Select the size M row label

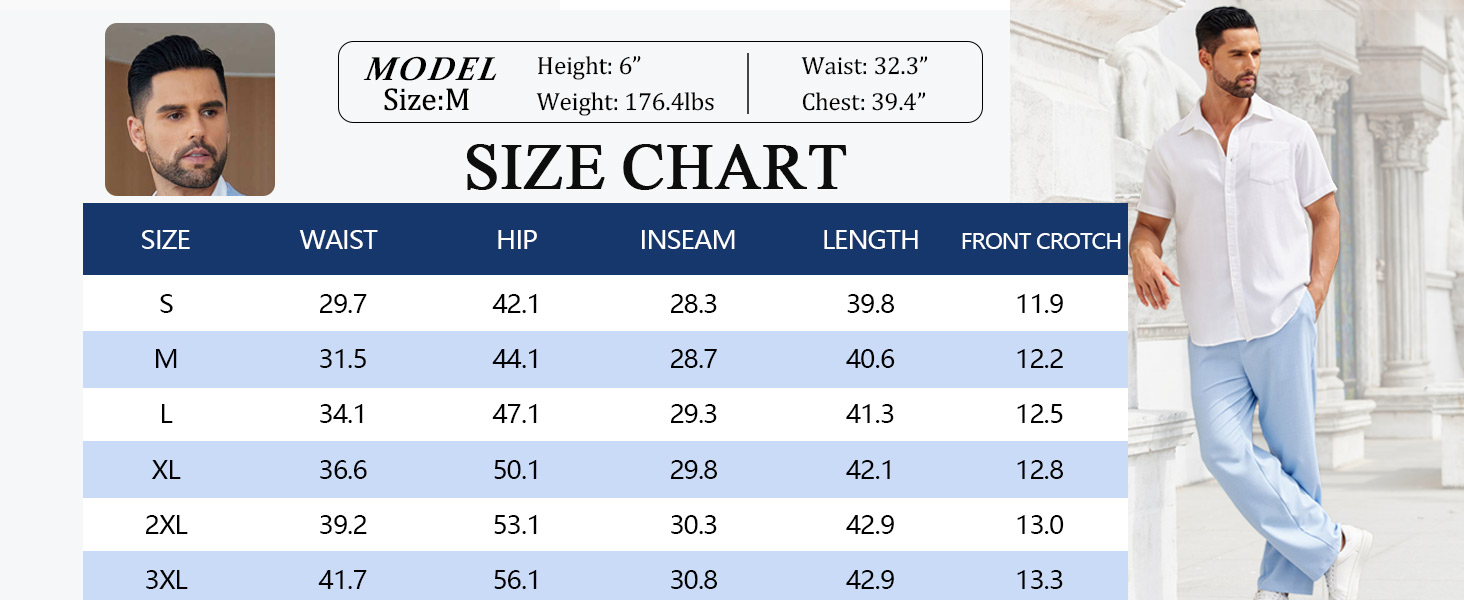166,359
